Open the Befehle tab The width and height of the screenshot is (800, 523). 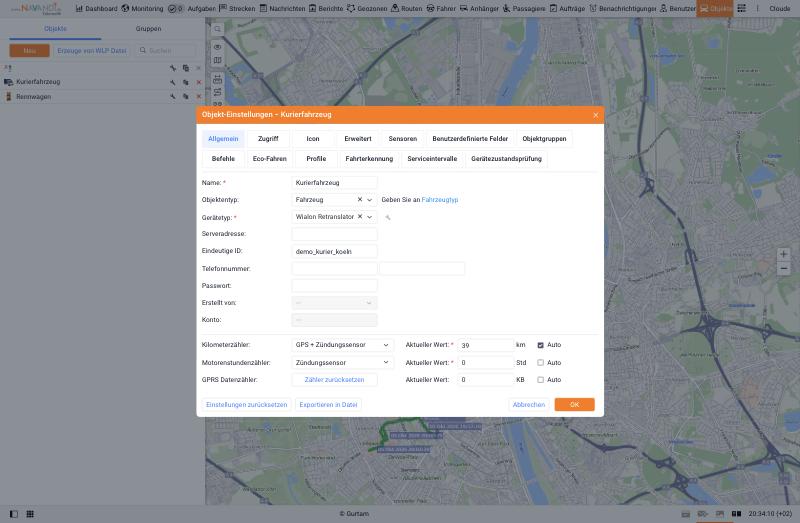click(223, 159)
